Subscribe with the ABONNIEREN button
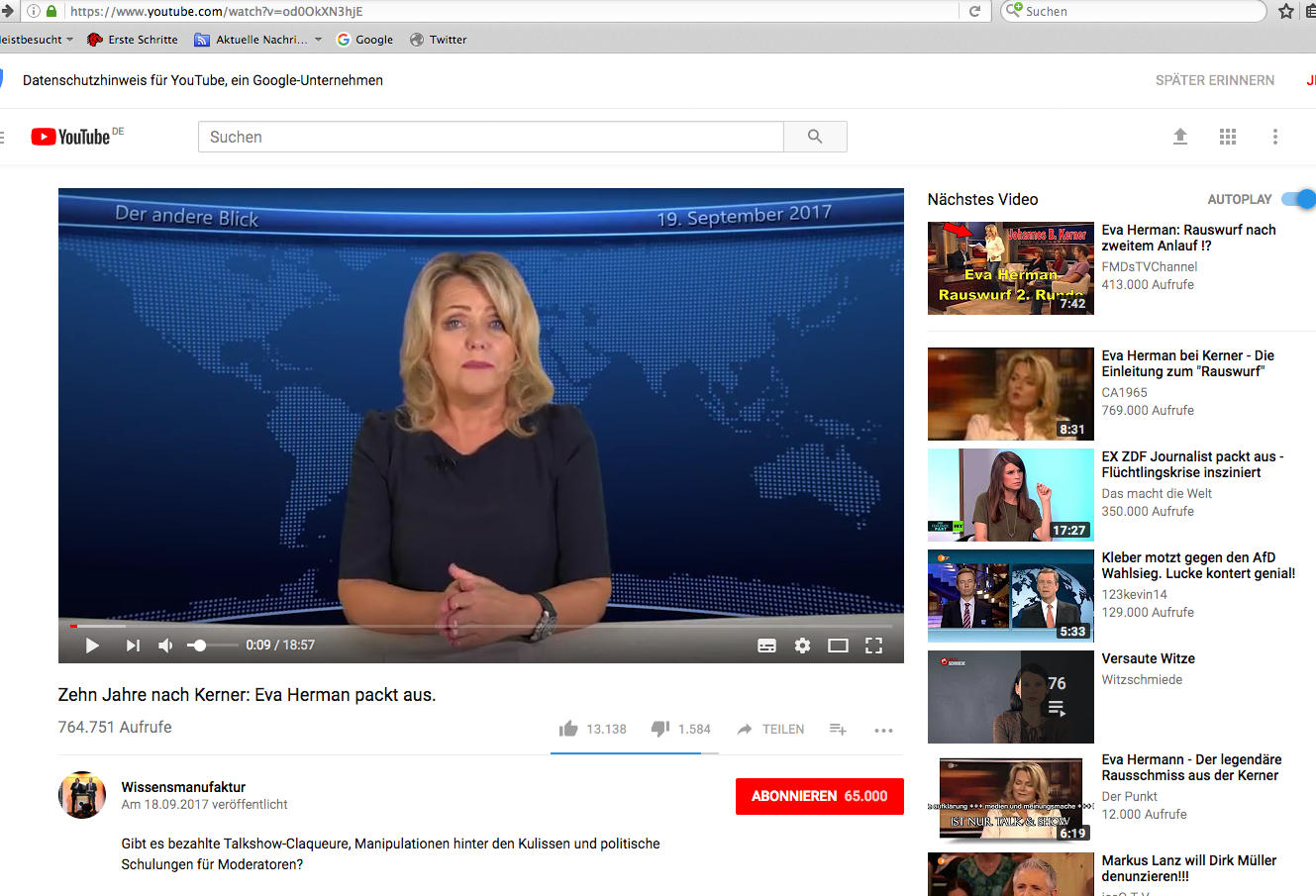Viewport: 1316px width, 896px height. pyautogui.click(x=820, y=796)
